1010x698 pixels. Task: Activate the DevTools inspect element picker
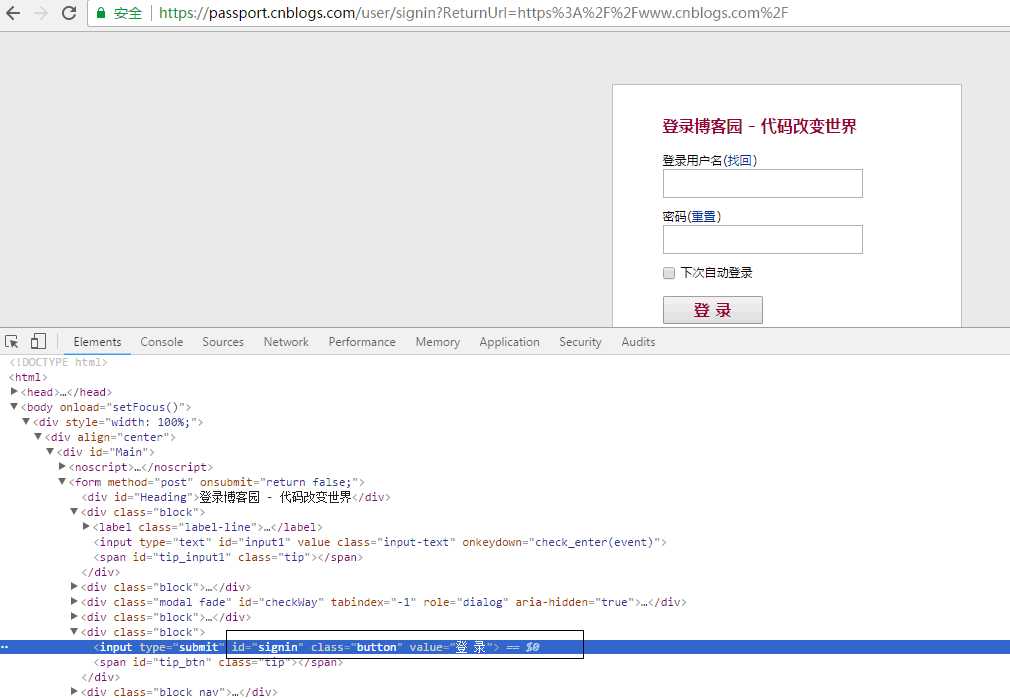coord(12,341)
